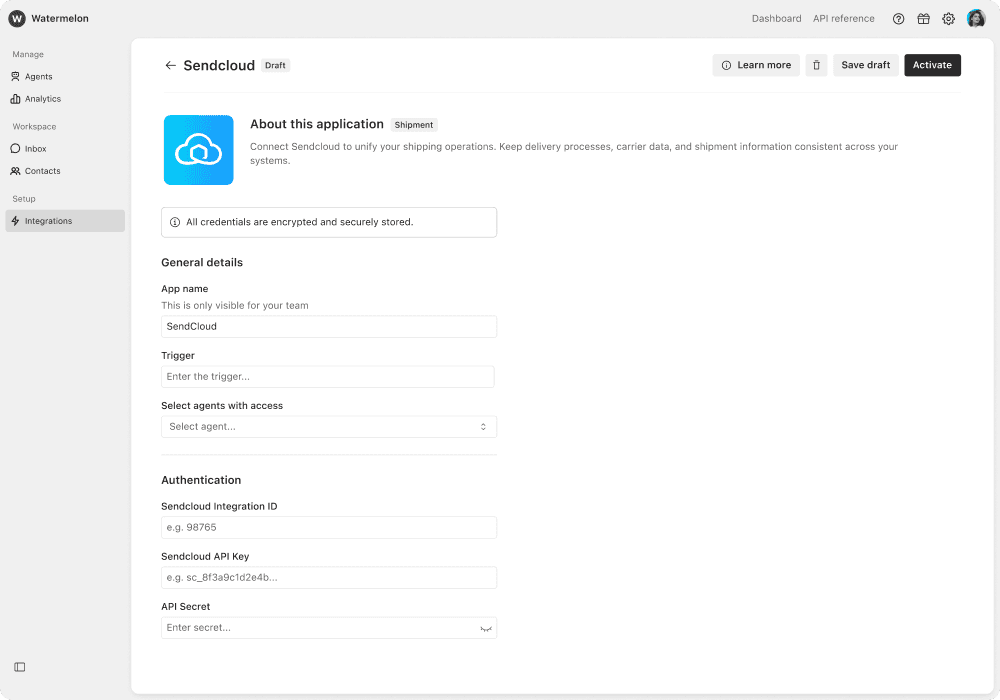Open Inbox in the sidebar
Viewport: 1000px width, 700px height.
pyautogui.click(x=65, y=149)
